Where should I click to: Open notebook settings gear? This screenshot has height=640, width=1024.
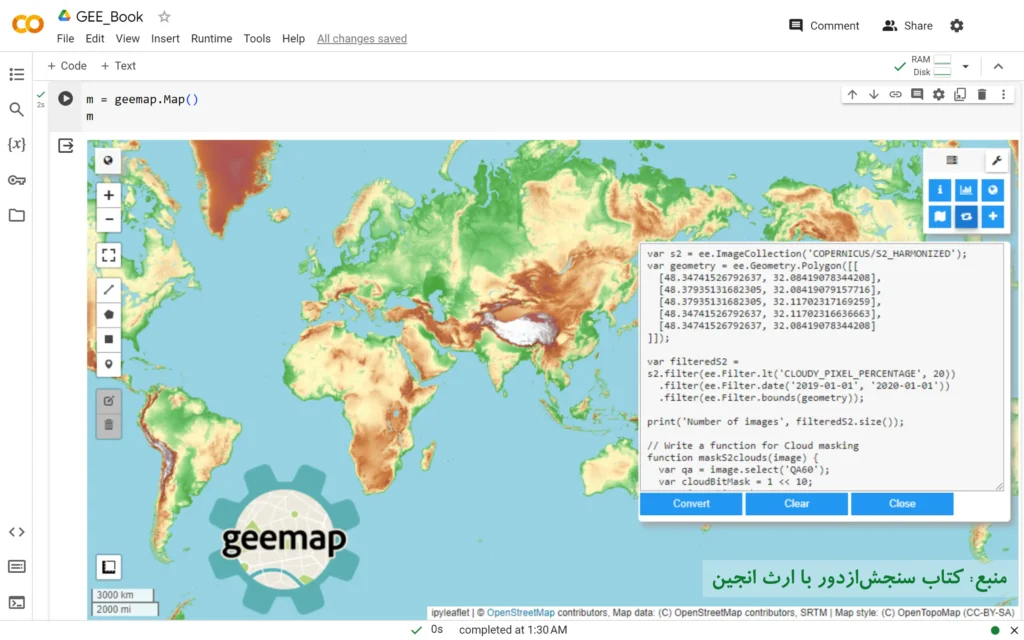pyautogui.click(x=957, y=25)
